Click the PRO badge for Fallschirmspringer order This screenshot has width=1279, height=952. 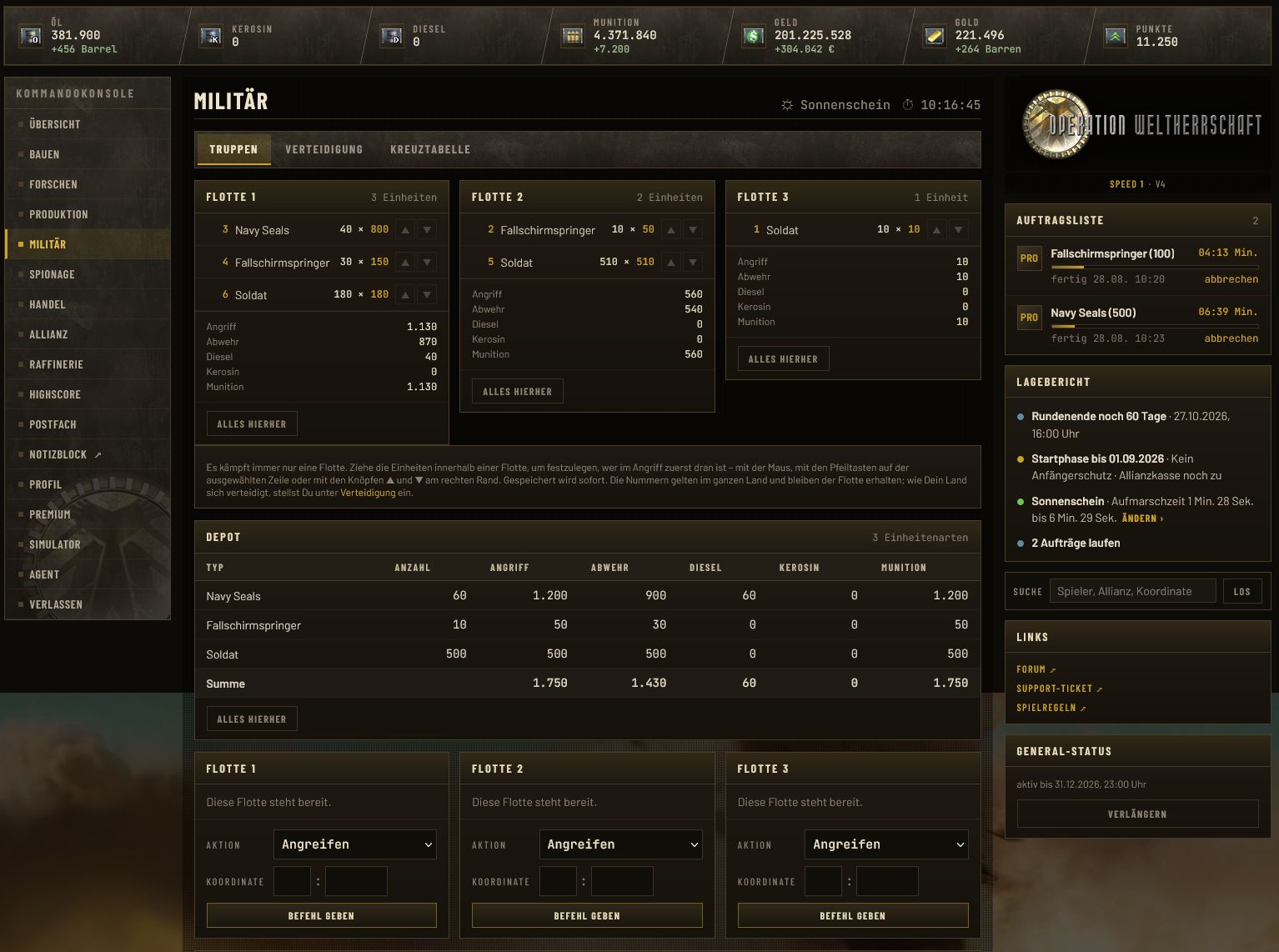(x=1030, y=258)
